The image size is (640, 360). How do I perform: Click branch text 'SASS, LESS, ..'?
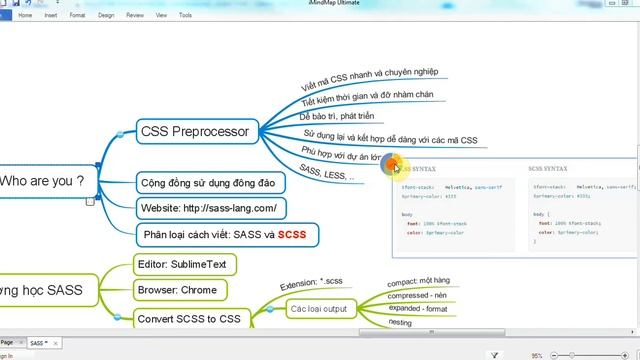[x=327, y=173]
